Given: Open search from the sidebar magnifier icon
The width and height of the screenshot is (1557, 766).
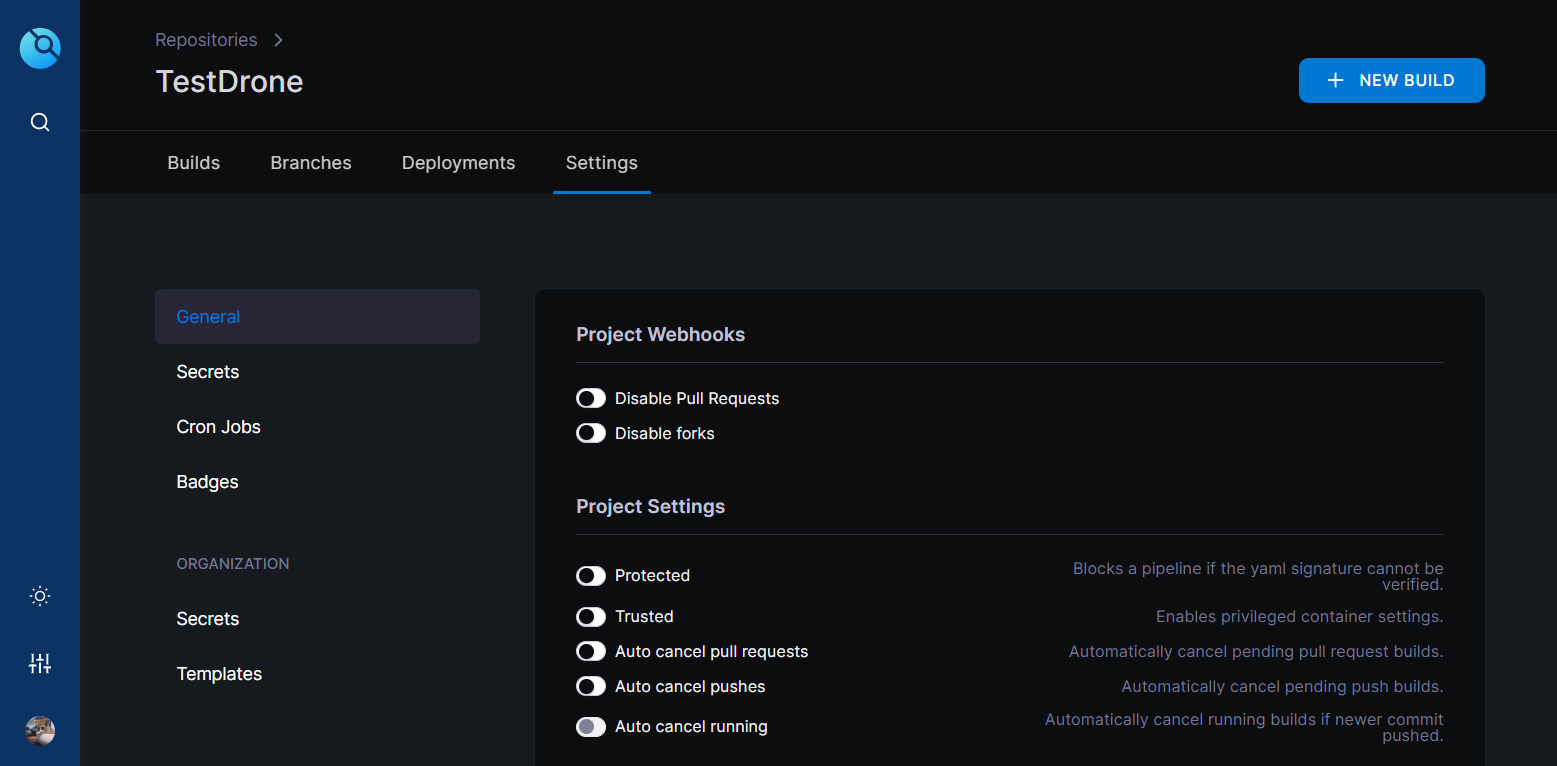Looking at the screenshot, I should (40, 122).
